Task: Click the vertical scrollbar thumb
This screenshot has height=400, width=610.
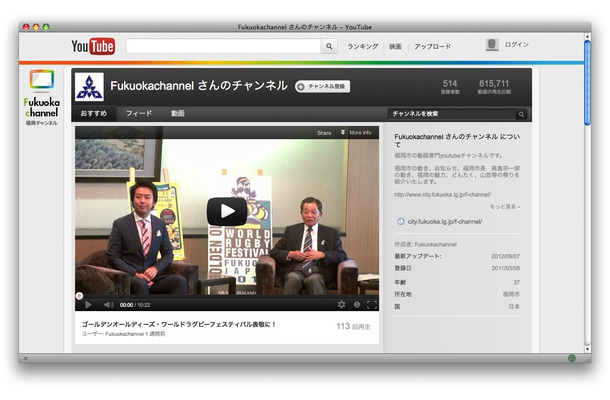Action: point(587,82)
